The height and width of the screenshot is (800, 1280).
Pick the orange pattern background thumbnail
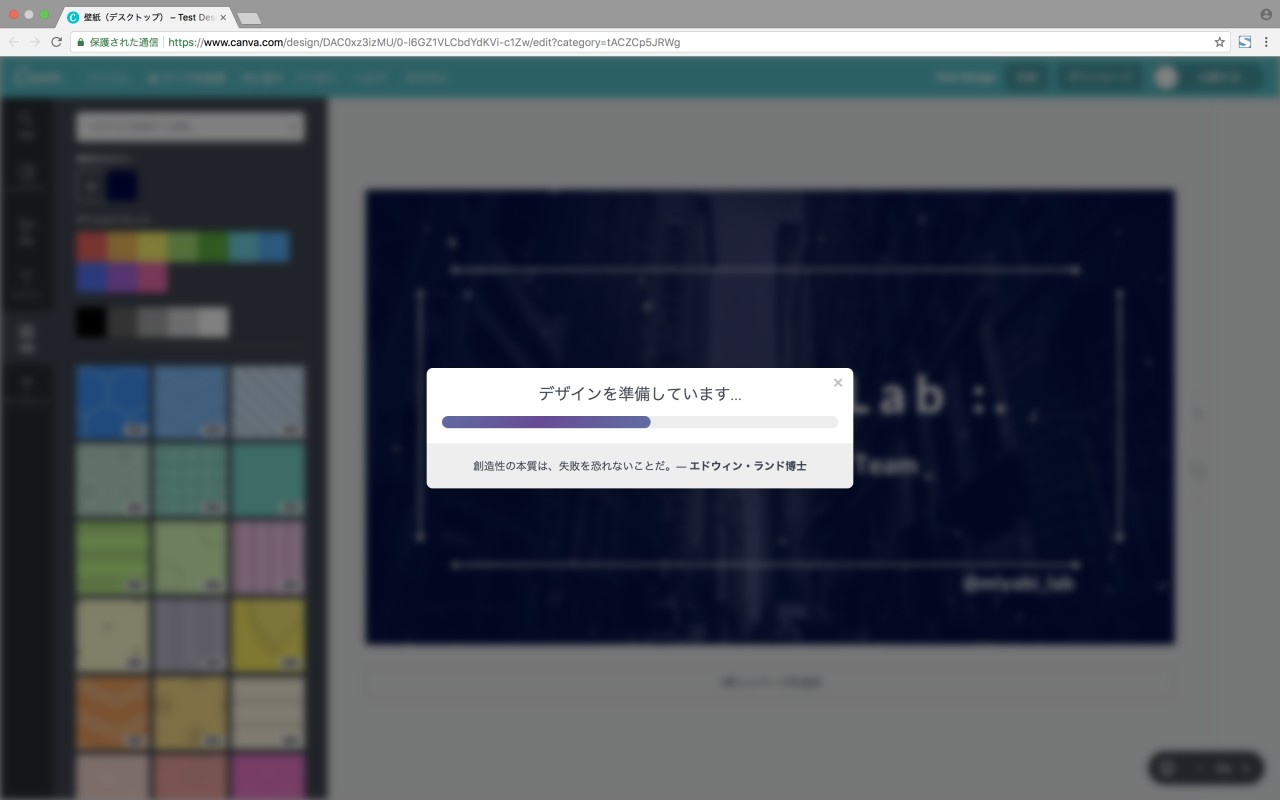[x=113, y=714]
